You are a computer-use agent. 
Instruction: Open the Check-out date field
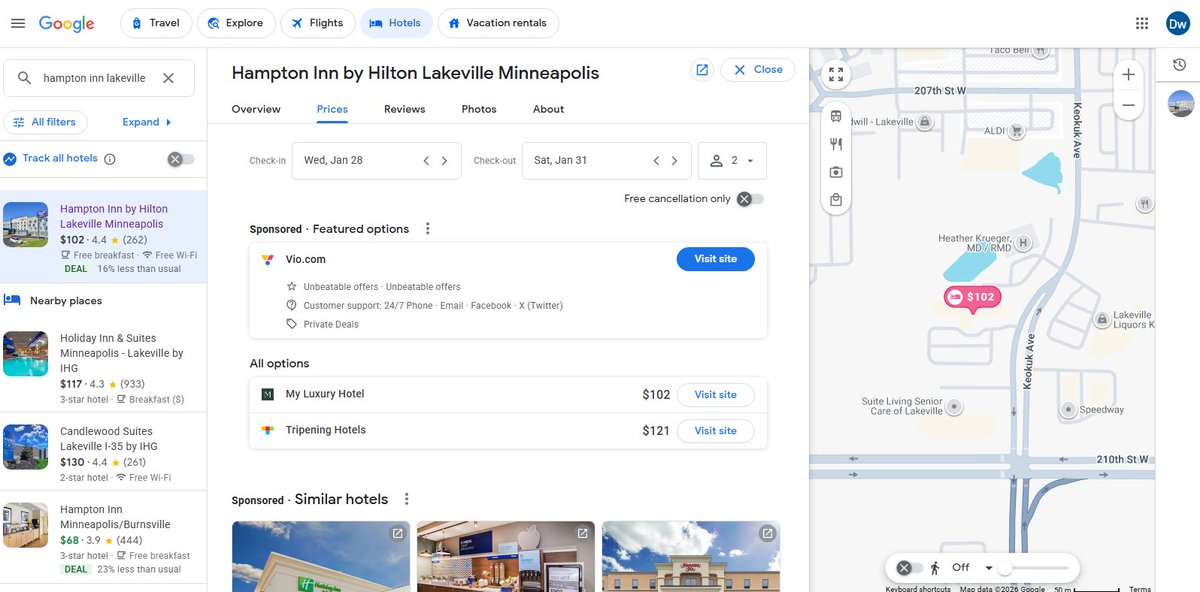tap(606, 161)
